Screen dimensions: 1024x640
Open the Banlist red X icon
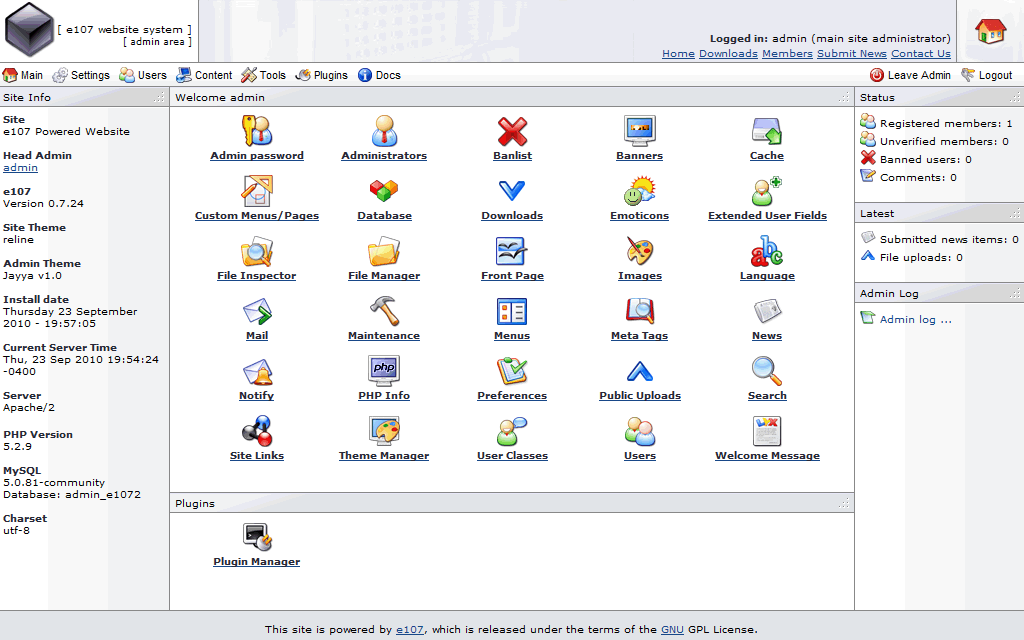tap(512, 131)
